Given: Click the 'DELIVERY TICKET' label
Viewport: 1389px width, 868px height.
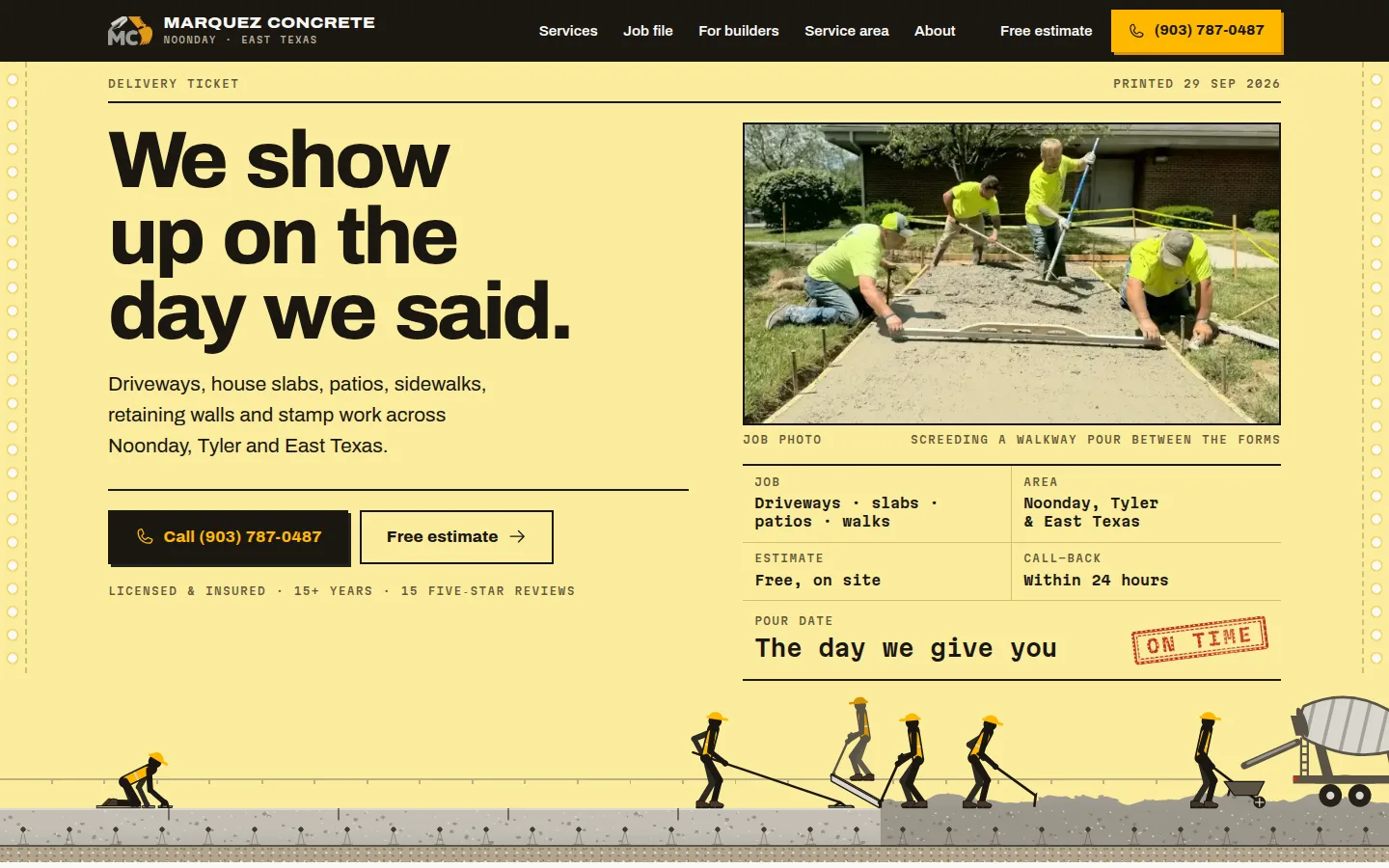Looking at the screenshot, I should [x=174, y=84].
